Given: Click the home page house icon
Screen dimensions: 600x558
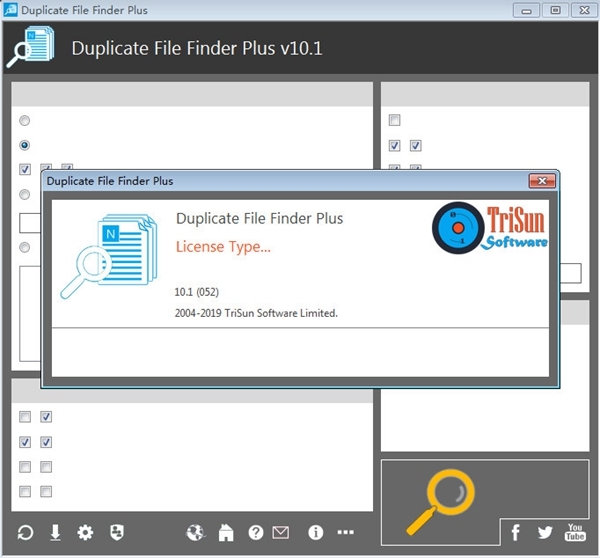Looking at the screenshot, I should click(226, 532).
